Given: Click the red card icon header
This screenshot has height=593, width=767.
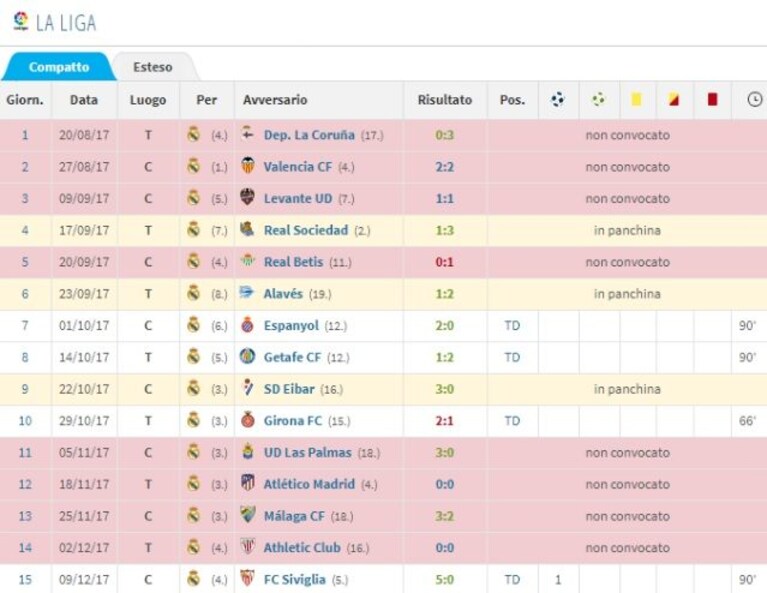Looking at the screenshot, I should pos(712,100).
